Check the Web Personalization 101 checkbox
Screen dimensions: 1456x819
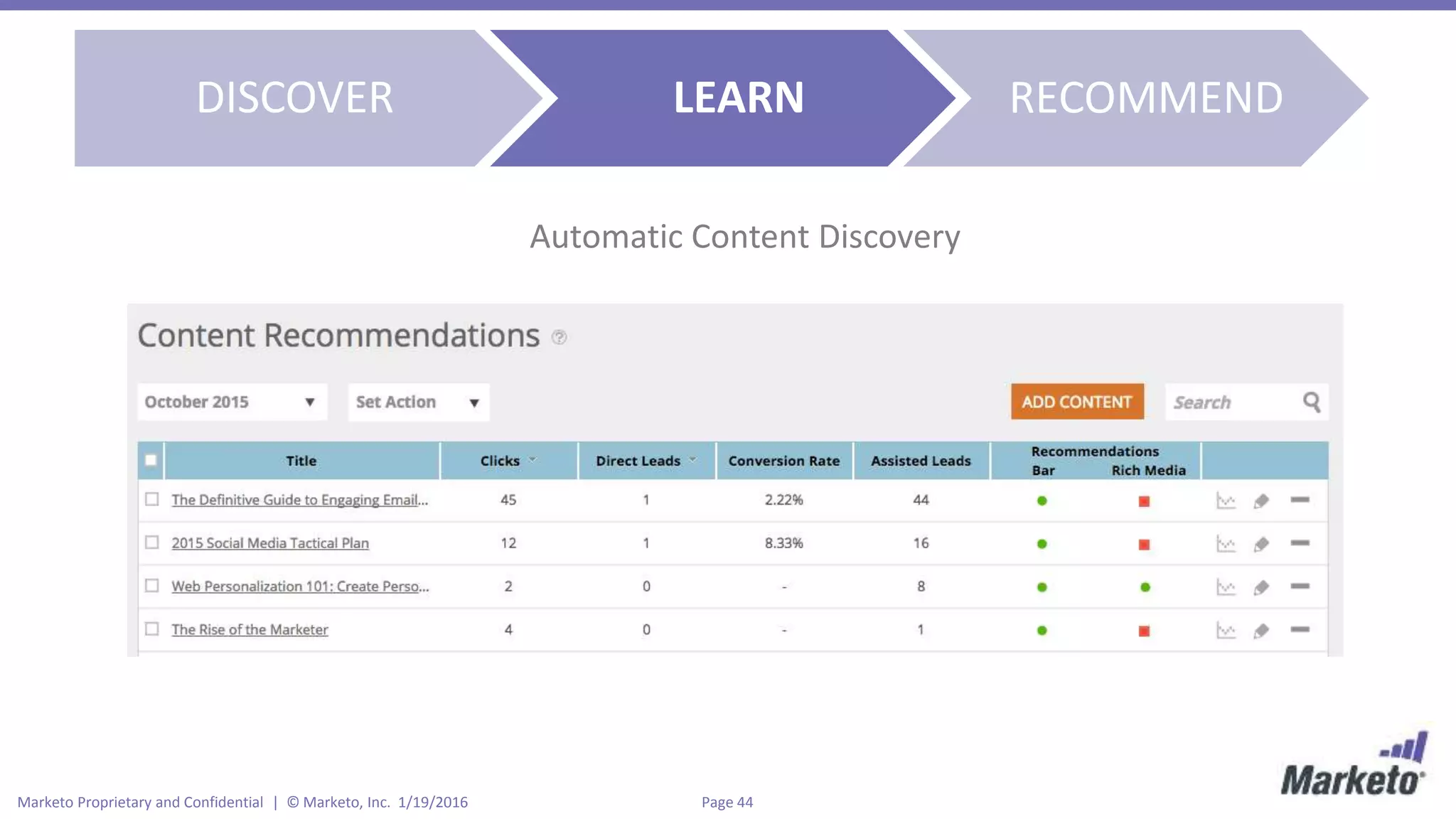pyautogui.click(x=151, y=586)
